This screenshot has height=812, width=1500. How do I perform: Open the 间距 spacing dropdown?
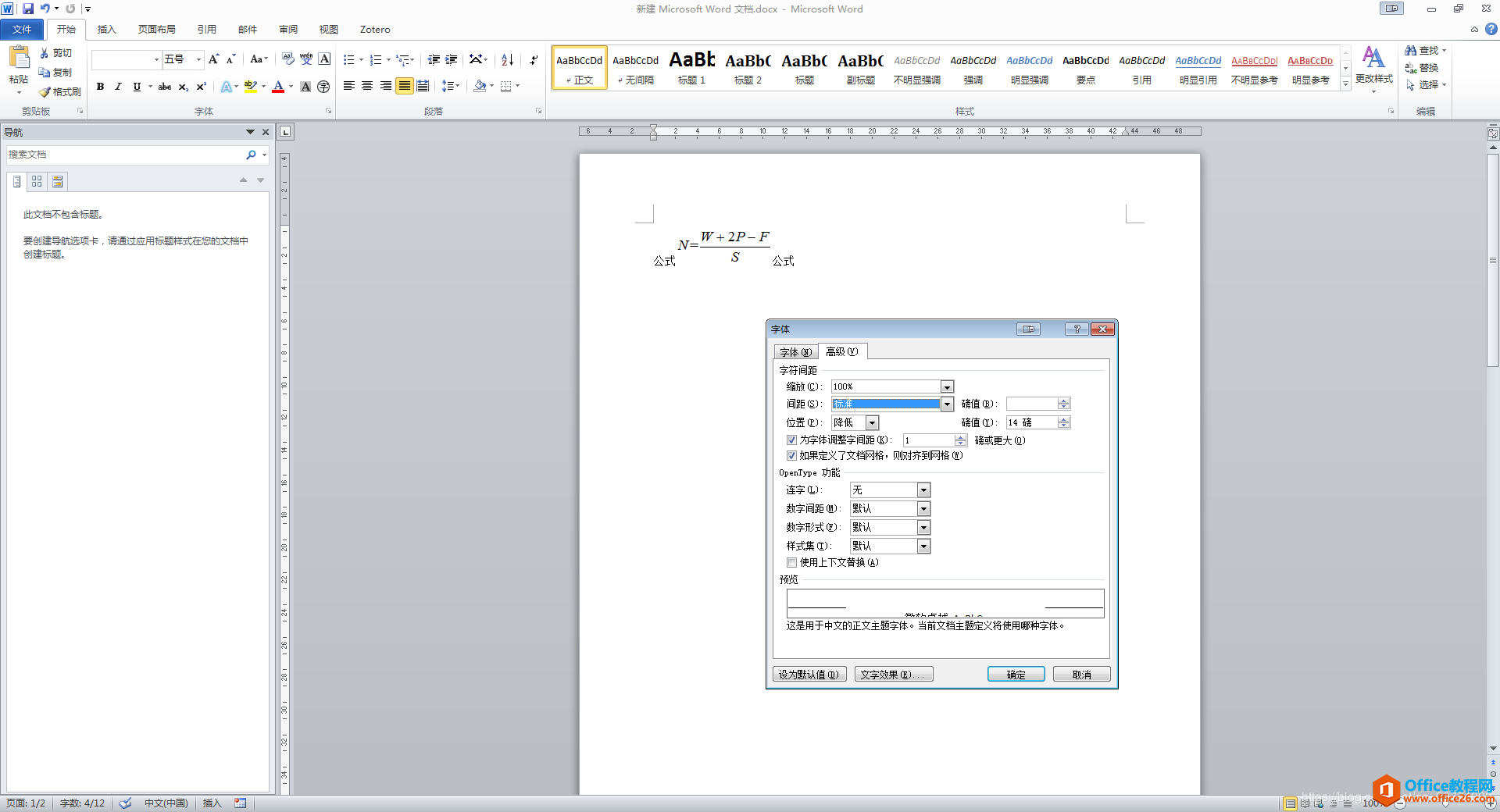coord(946,404)
